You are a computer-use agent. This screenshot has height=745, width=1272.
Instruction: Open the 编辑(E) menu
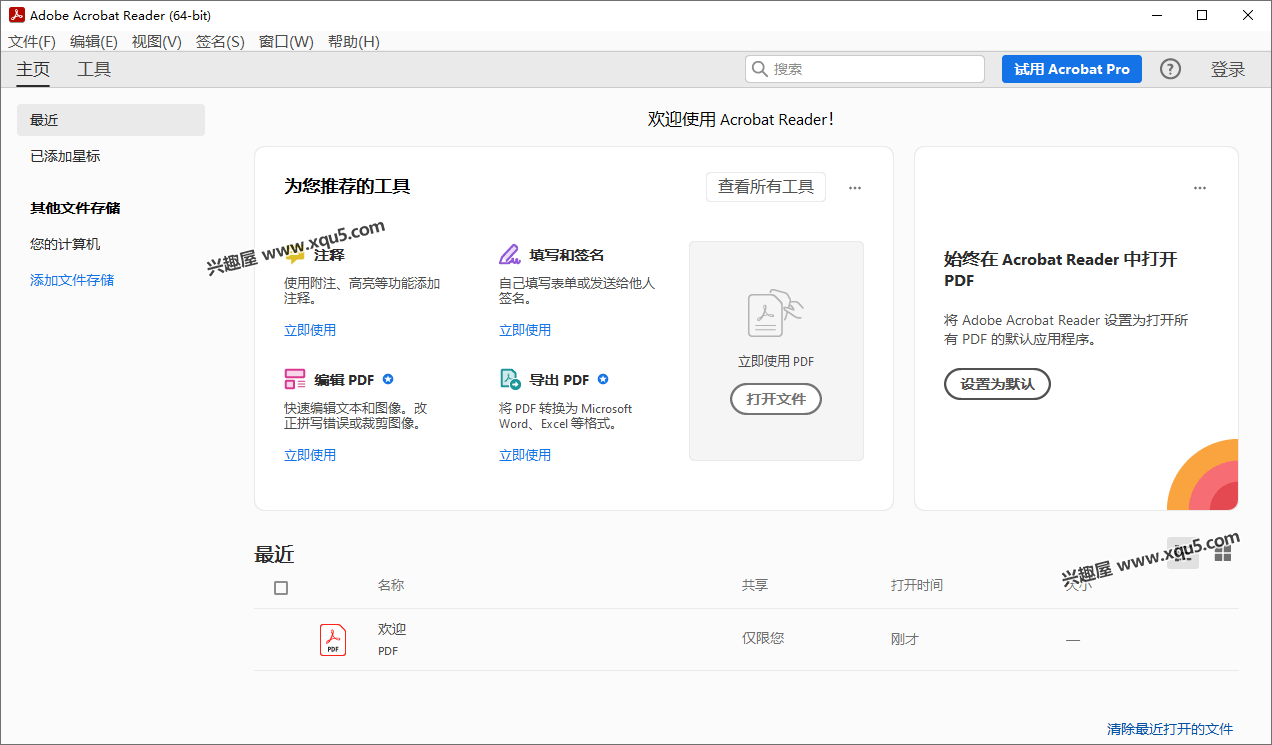pos(94,41)
